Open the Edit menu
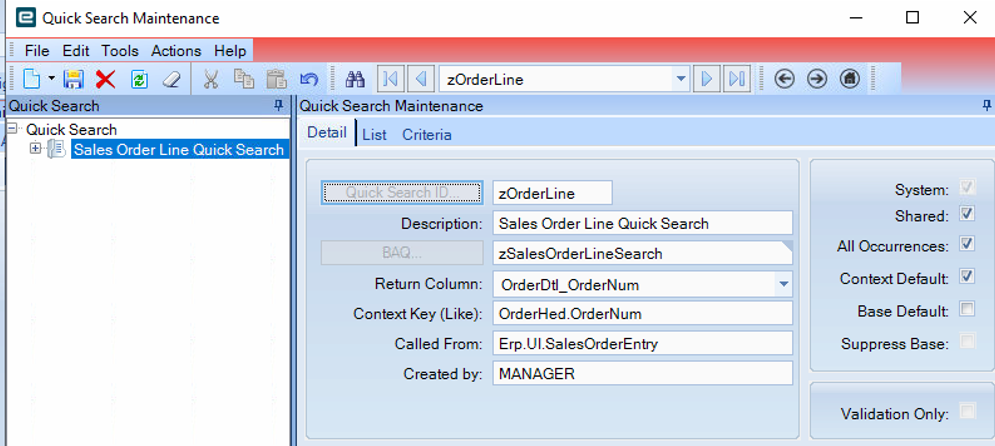The image size is (995, 446). (76, 51)
